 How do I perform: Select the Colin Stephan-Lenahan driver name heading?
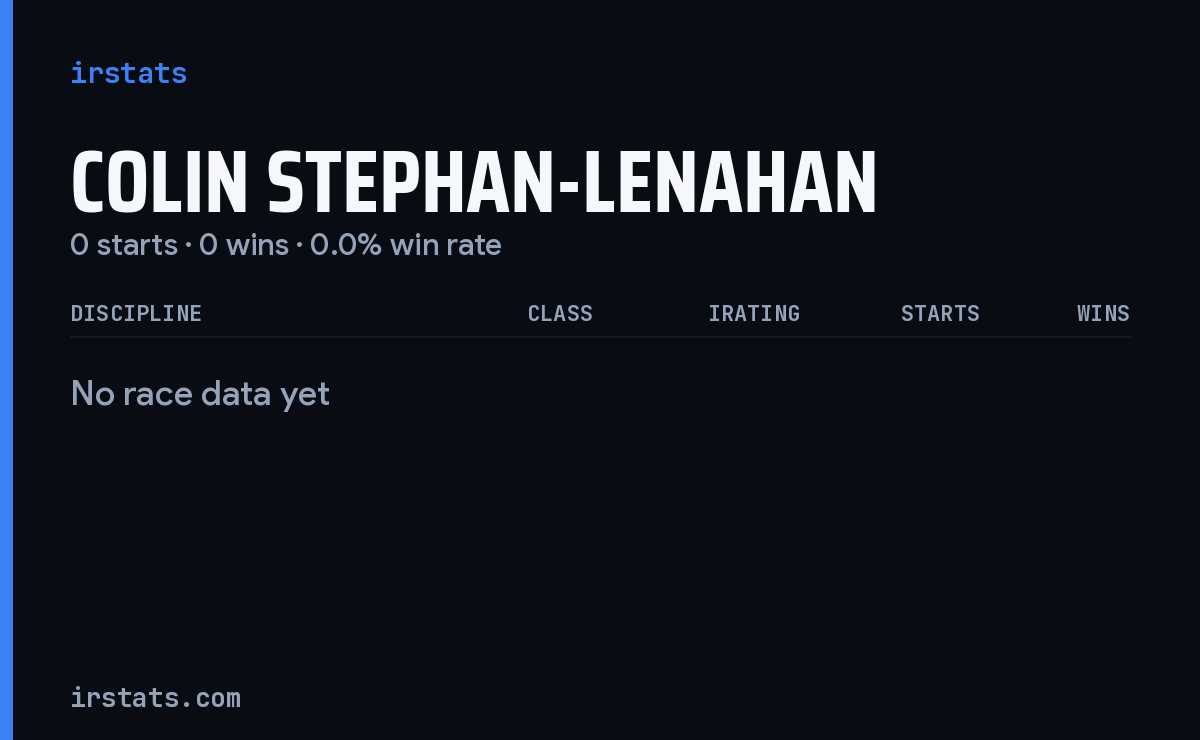473,184
